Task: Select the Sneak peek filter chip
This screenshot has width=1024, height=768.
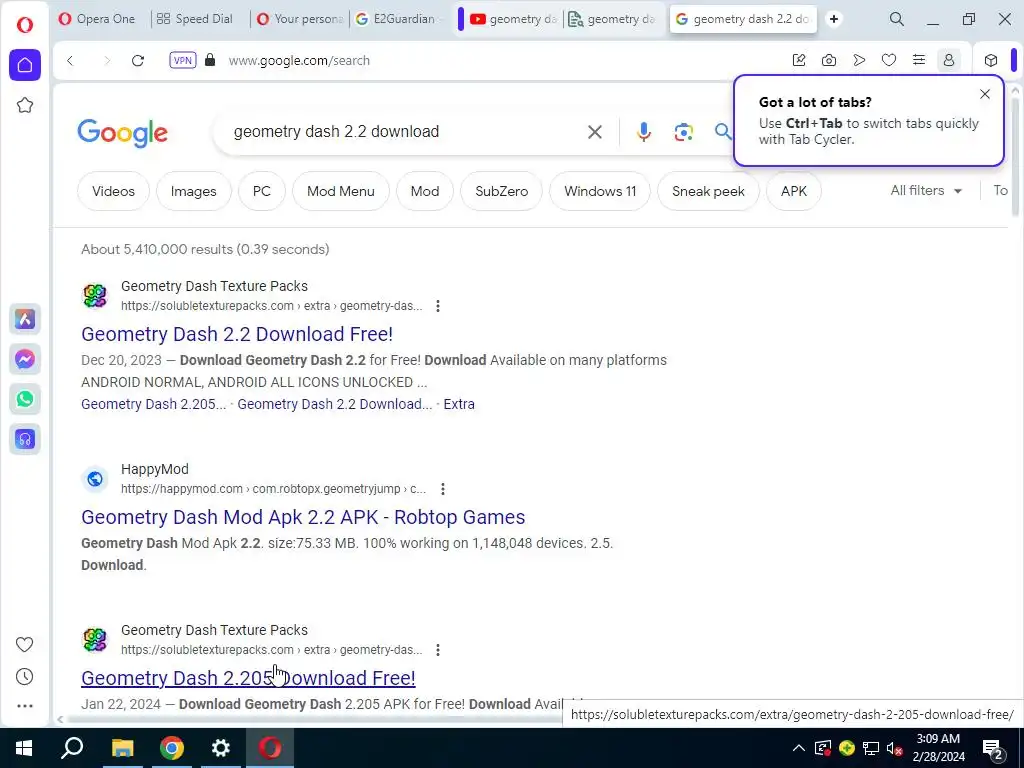Action: [x=709, y=191]
